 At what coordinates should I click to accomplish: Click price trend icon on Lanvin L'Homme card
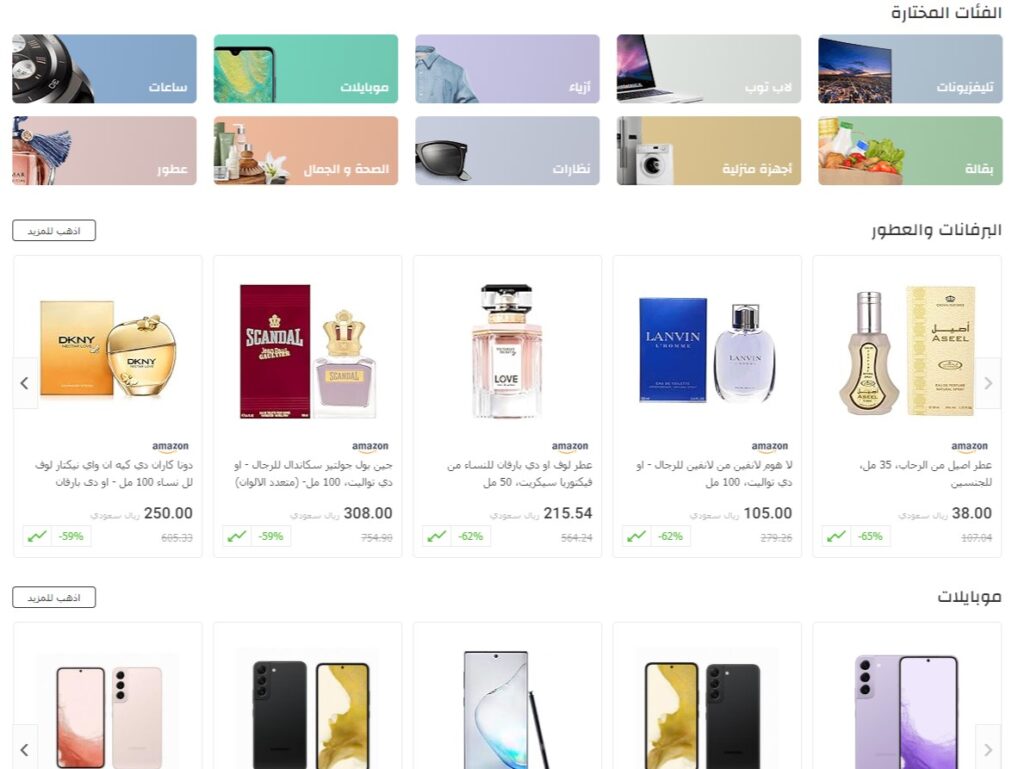(x=637, y=536)
